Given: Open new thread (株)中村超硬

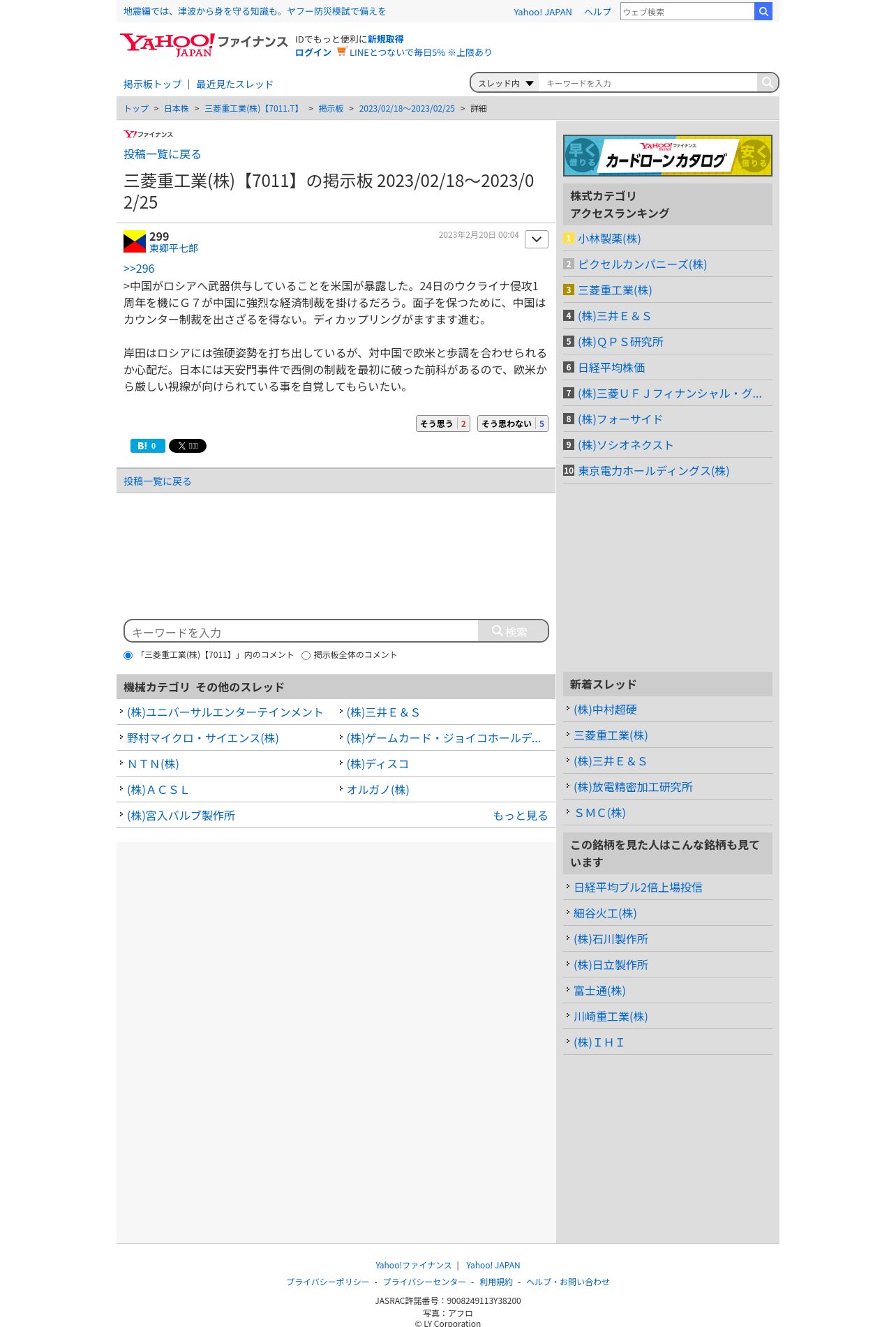Looking at the screenshot, I should (605, 710).
